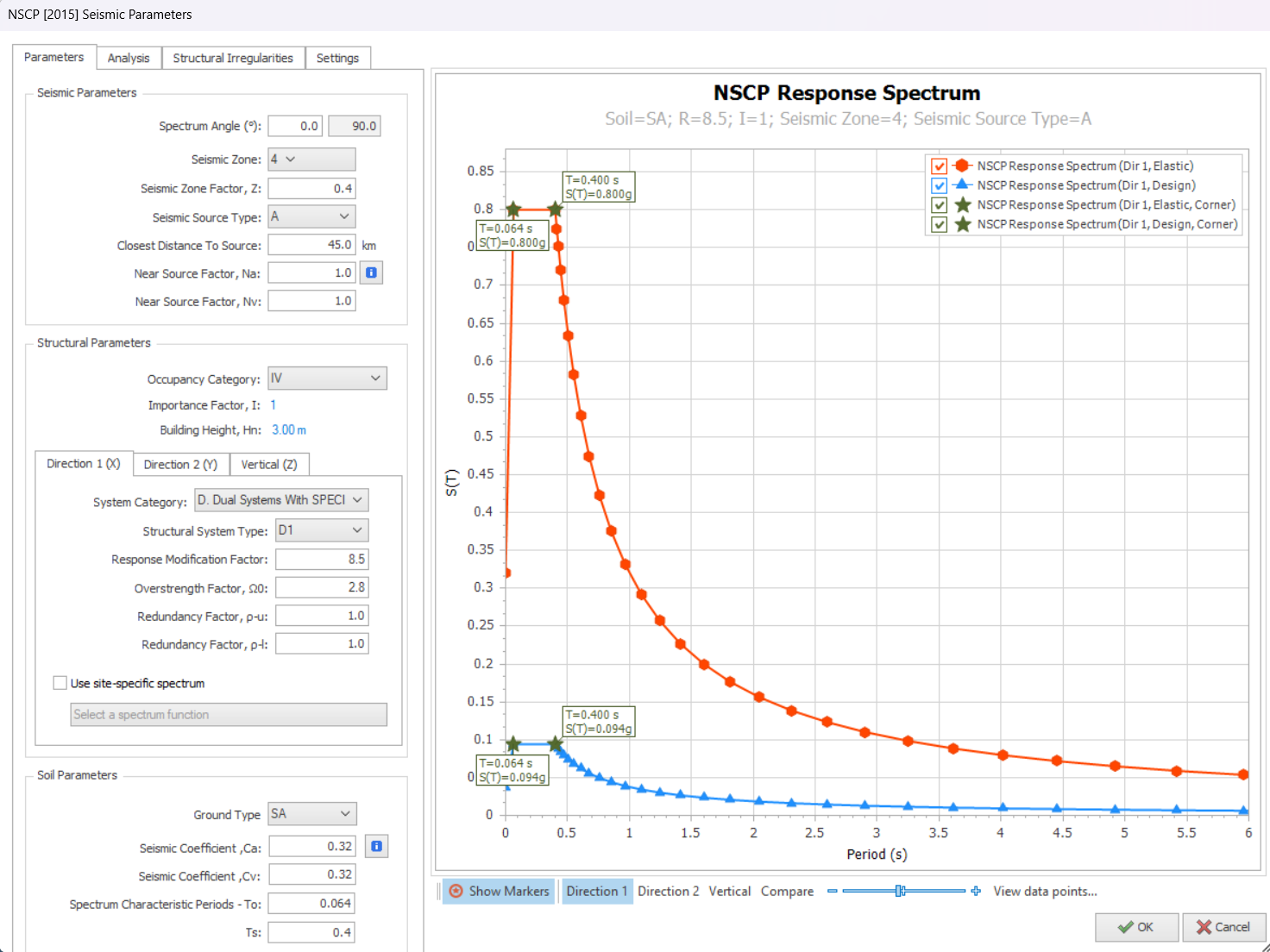This screenshot has height=952, width=1270.
Task: Uncheck the Dir 1 Elastic spectrum legend checkbox
Action: [940, 166]
